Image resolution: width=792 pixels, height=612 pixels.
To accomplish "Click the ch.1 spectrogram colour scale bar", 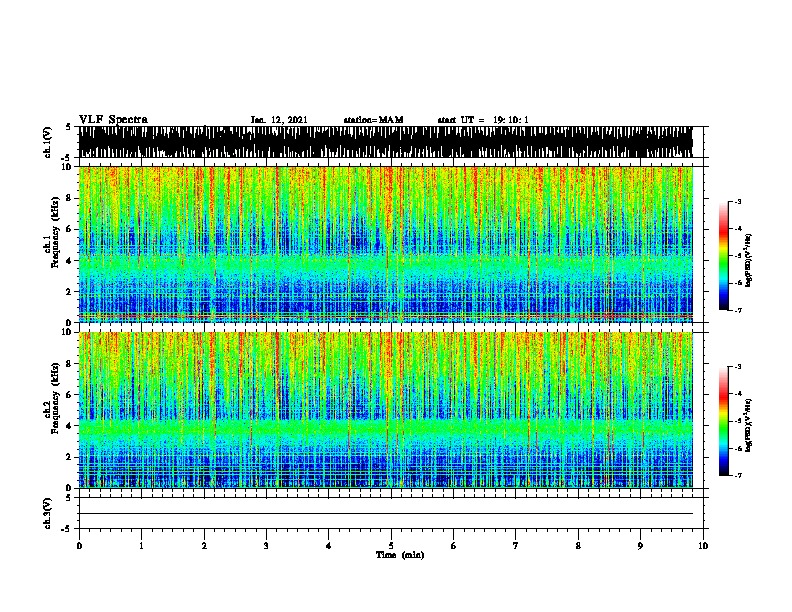I will tap(724, 256).
